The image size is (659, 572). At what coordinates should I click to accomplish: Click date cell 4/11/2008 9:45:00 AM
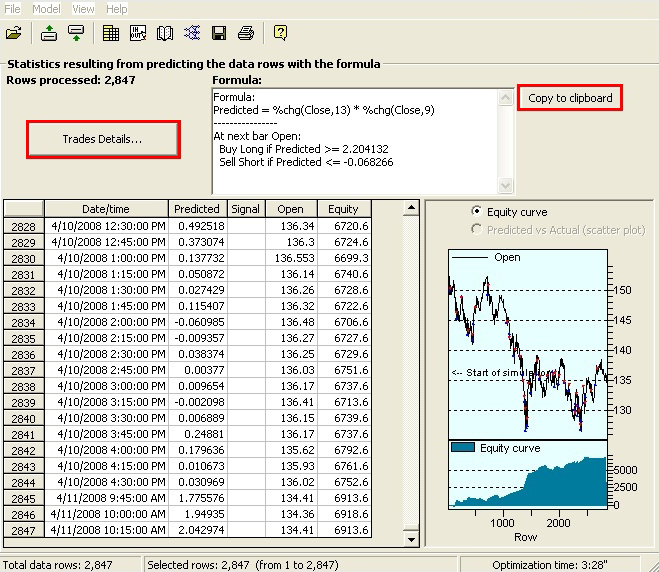coord(106,498)
